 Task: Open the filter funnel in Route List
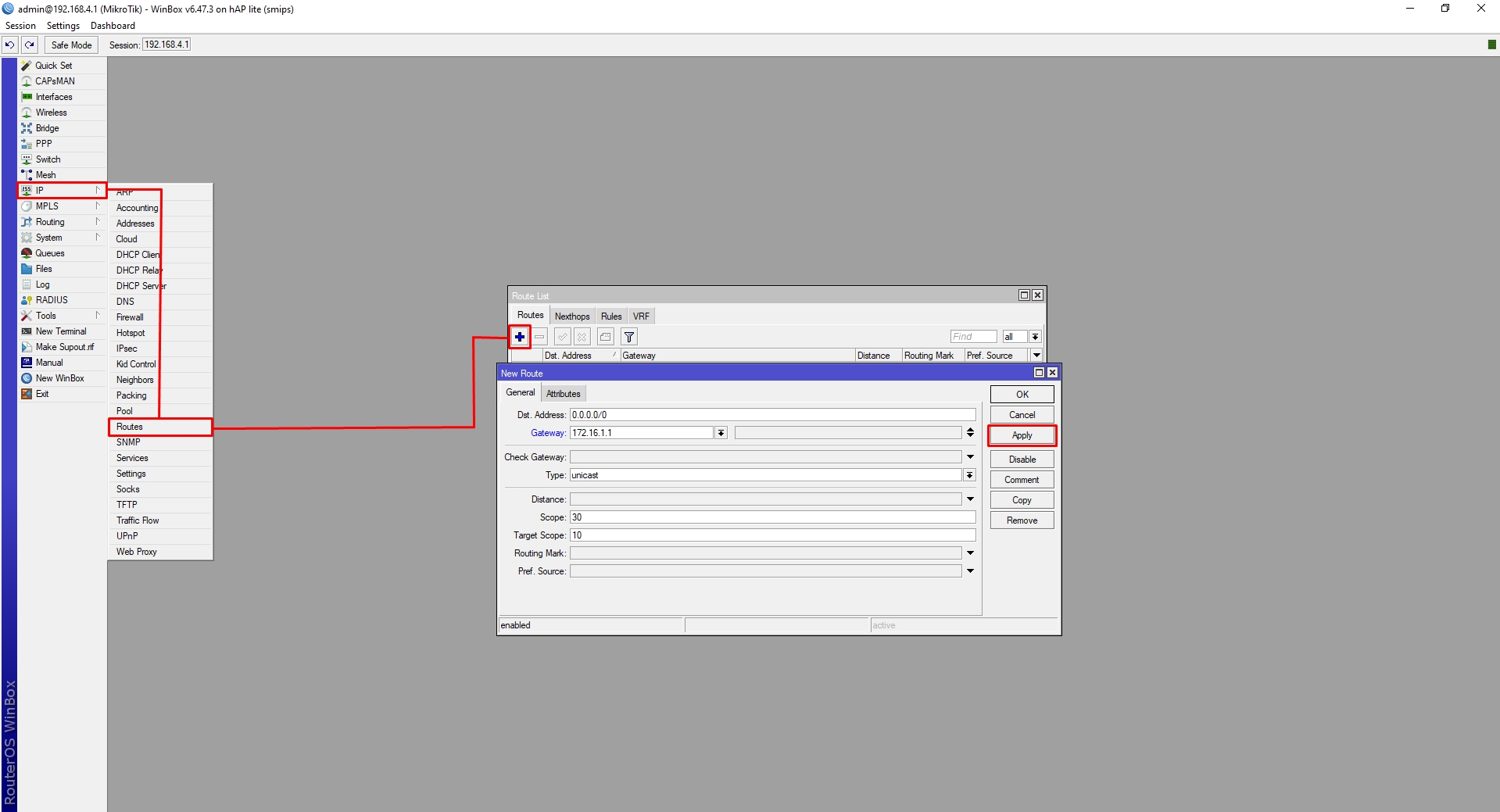click(x=629, y=337)
